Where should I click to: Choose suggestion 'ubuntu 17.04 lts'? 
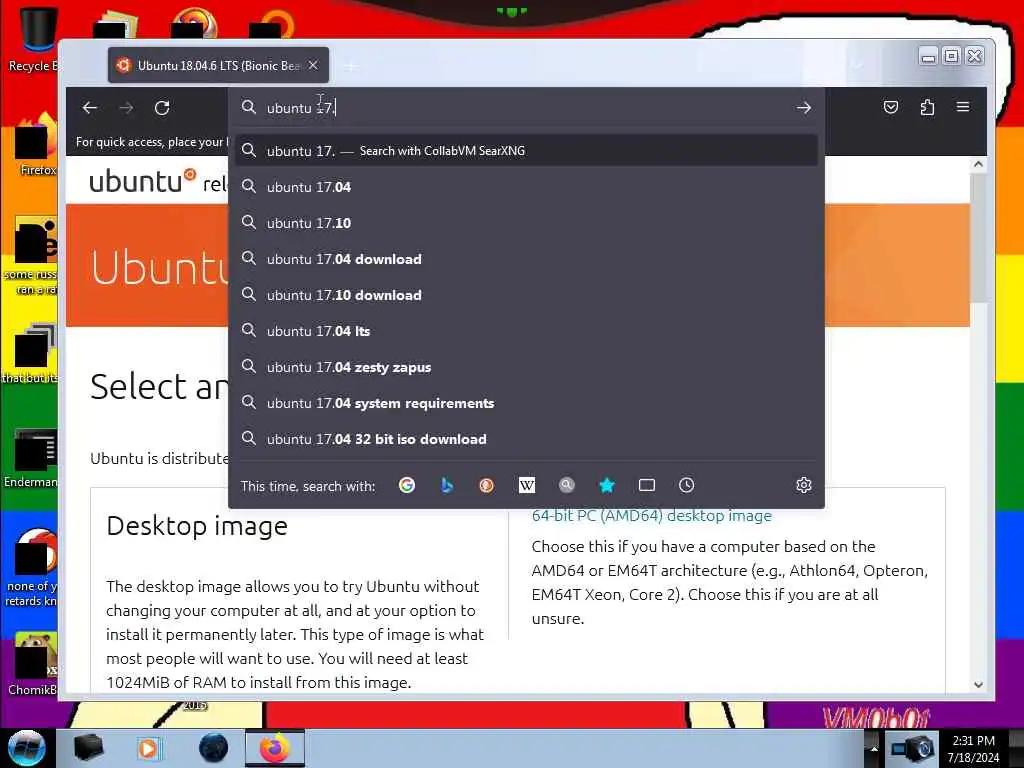click(x=526, y=331)
